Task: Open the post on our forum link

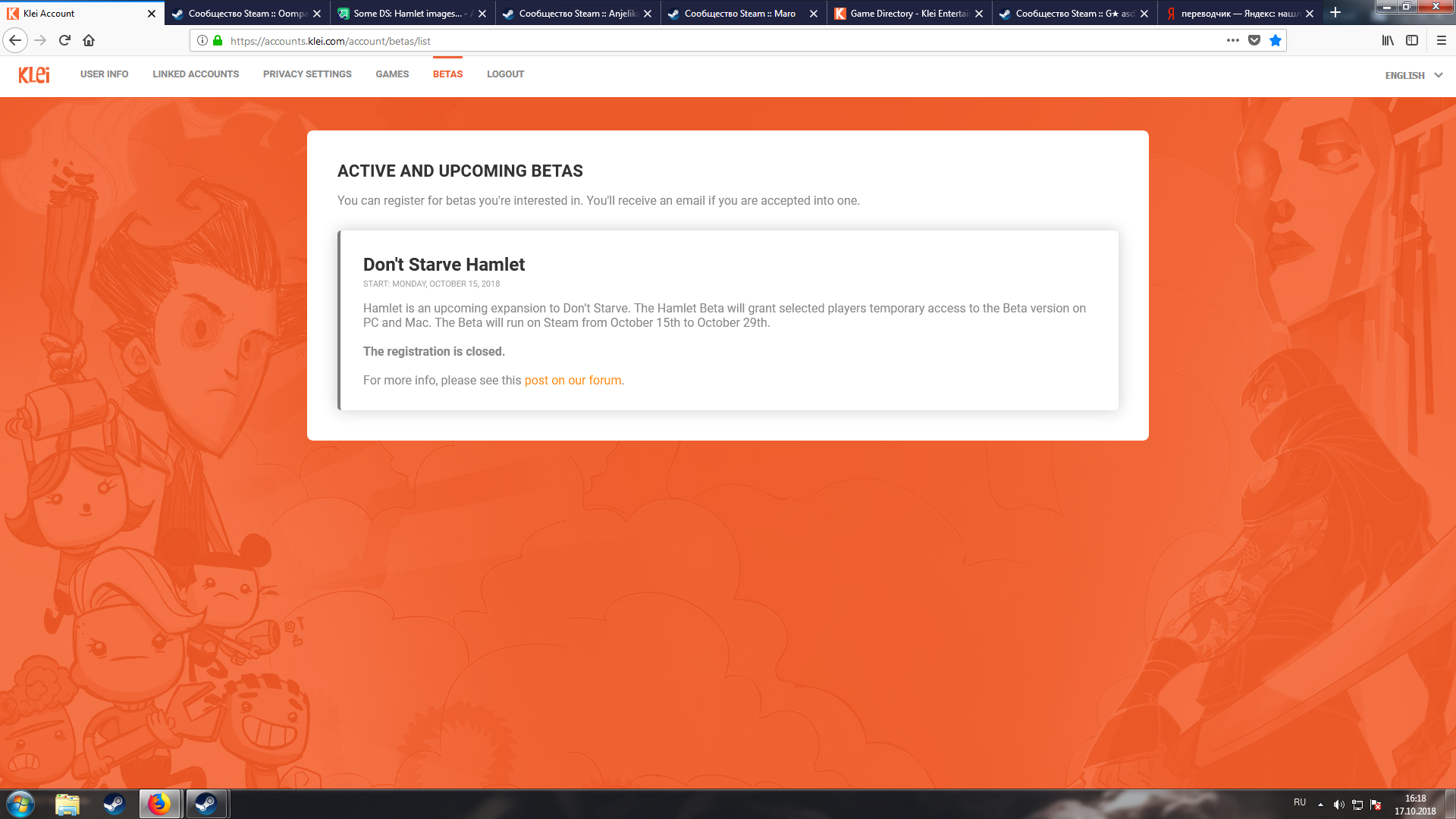Action: tap(573, 381)
